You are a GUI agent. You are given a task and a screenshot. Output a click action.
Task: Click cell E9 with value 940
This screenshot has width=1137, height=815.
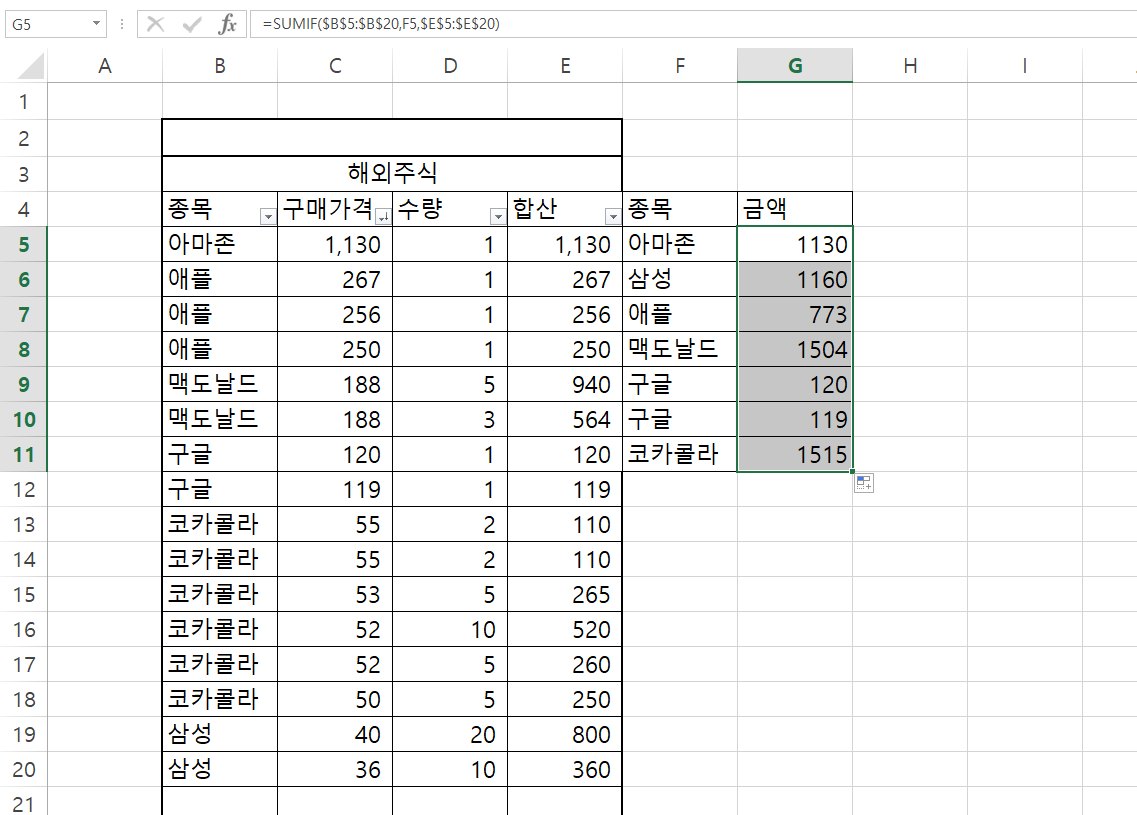pos(565,384)
